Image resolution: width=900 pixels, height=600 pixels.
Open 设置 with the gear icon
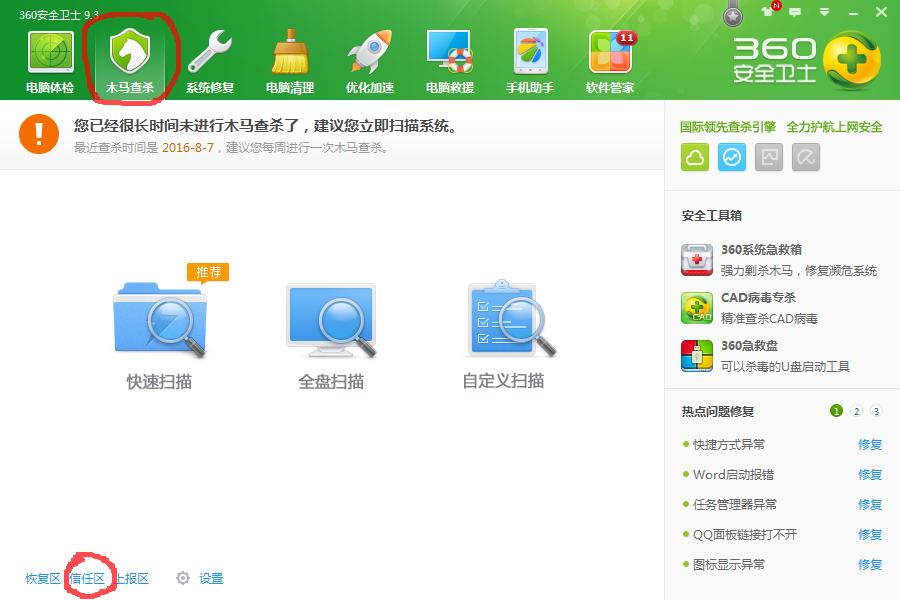[x=200, y=579]
